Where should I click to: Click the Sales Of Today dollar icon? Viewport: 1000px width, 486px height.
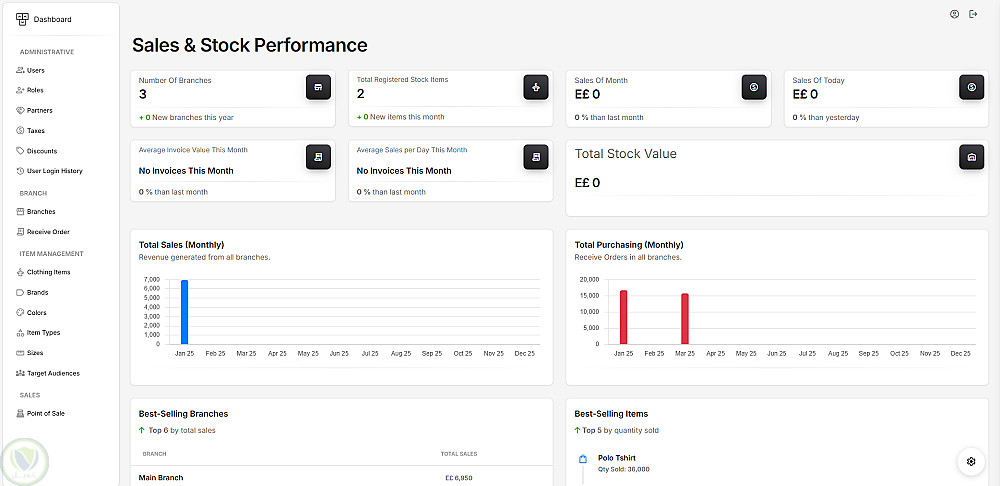972,87
